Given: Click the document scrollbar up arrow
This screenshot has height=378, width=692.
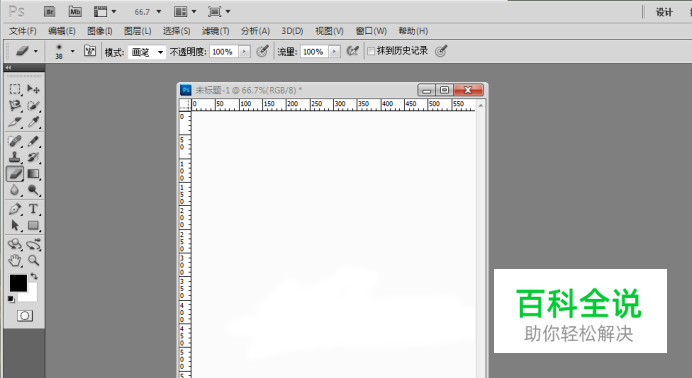Looking at the screenshot, I should (x=481, y=105).
